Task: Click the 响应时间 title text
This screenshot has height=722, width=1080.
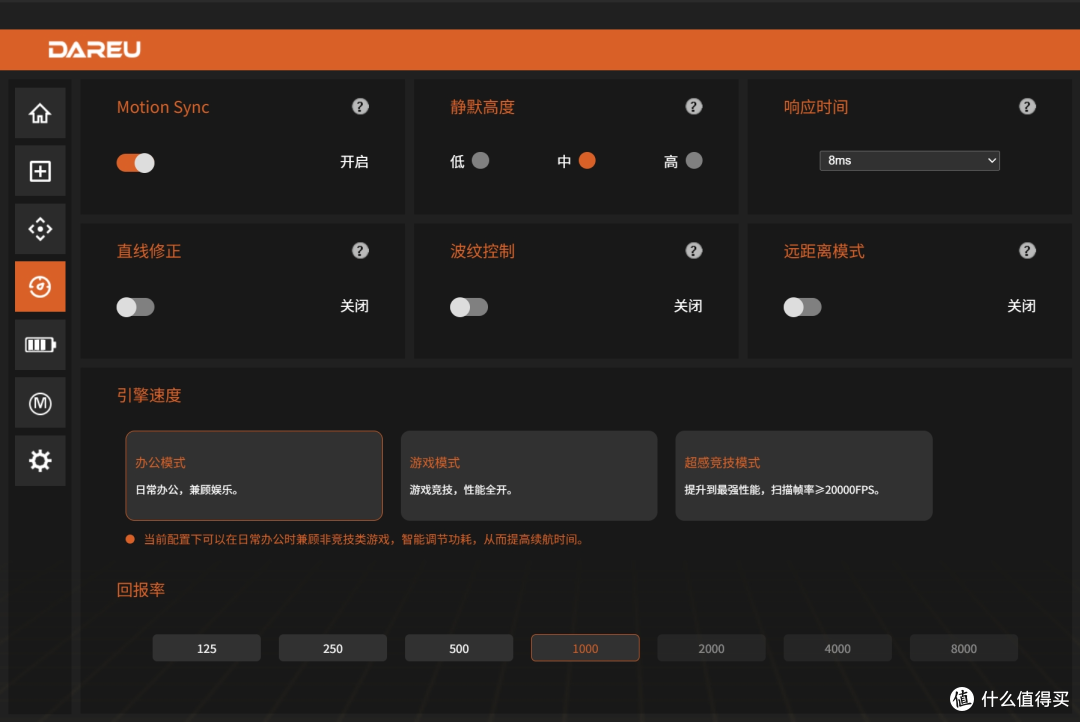Action: [816, 107]
